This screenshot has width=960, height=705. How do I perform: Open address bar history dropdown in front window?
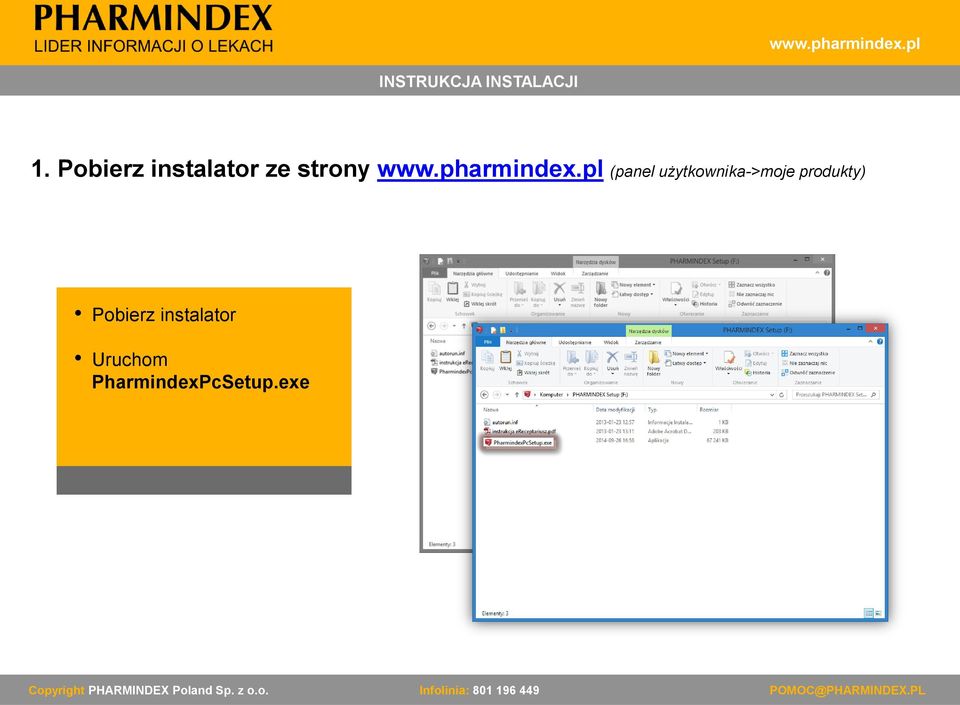click(x=771, y=395)
